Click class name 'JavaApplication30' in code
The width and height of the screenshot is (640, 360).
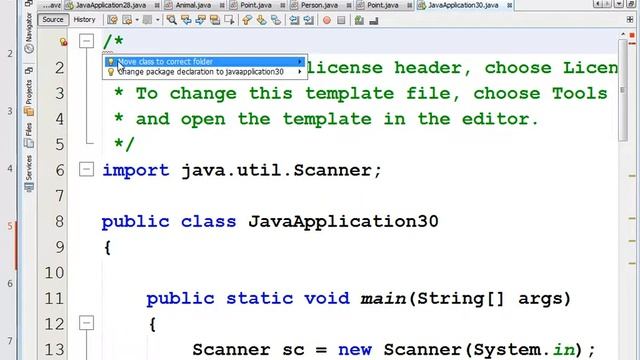(343, 222)
